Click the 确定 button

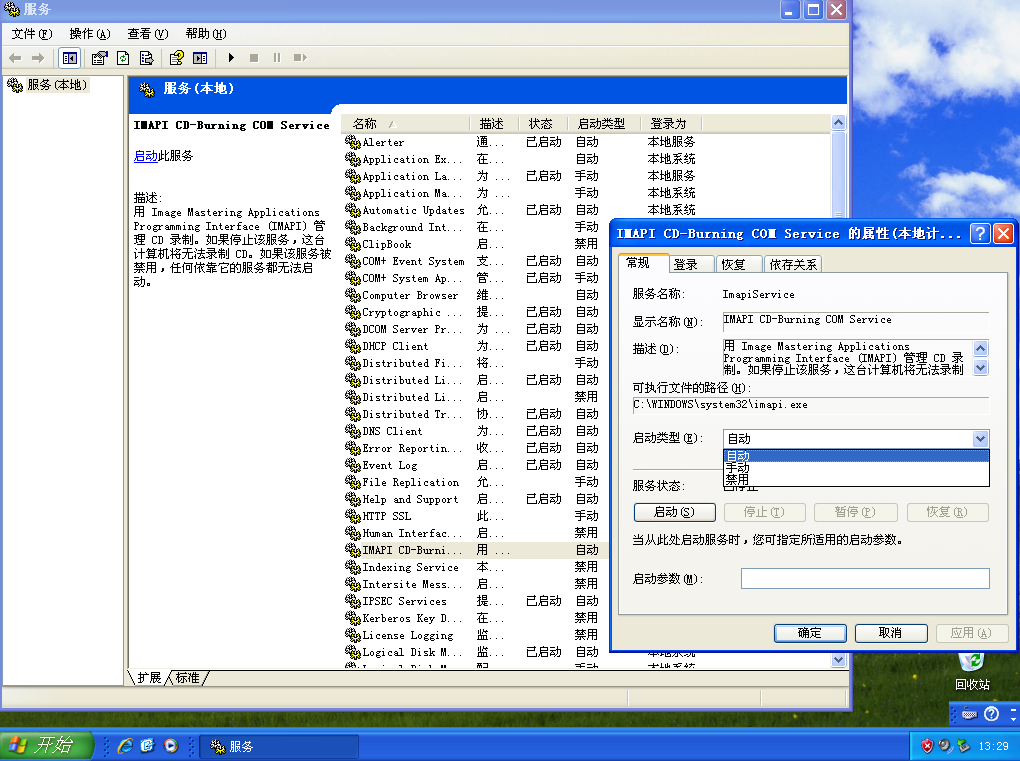(x=810, y=633)
